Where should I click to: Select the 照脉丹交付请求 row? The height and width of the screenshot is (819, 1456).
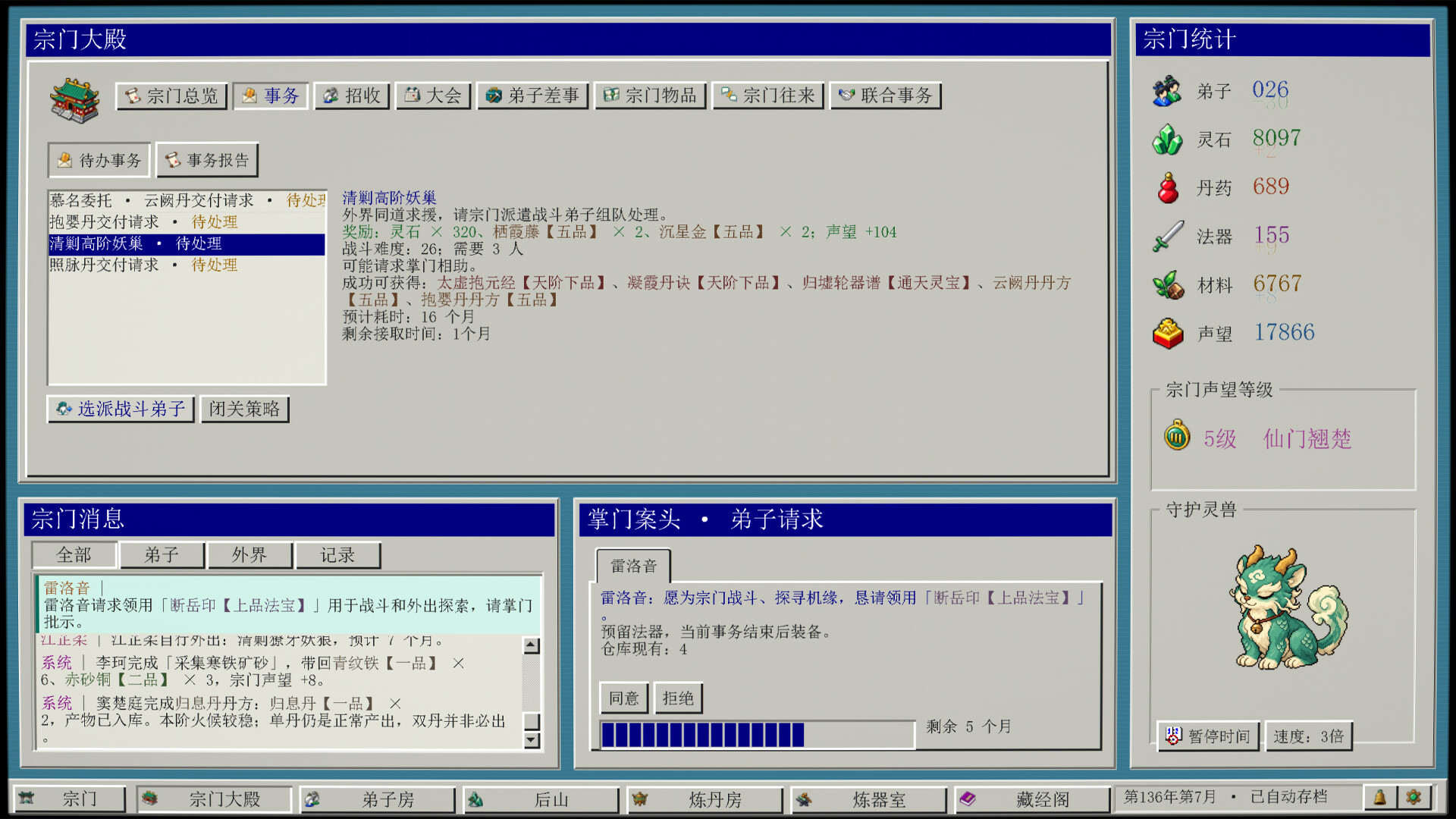tap(187, 265)
